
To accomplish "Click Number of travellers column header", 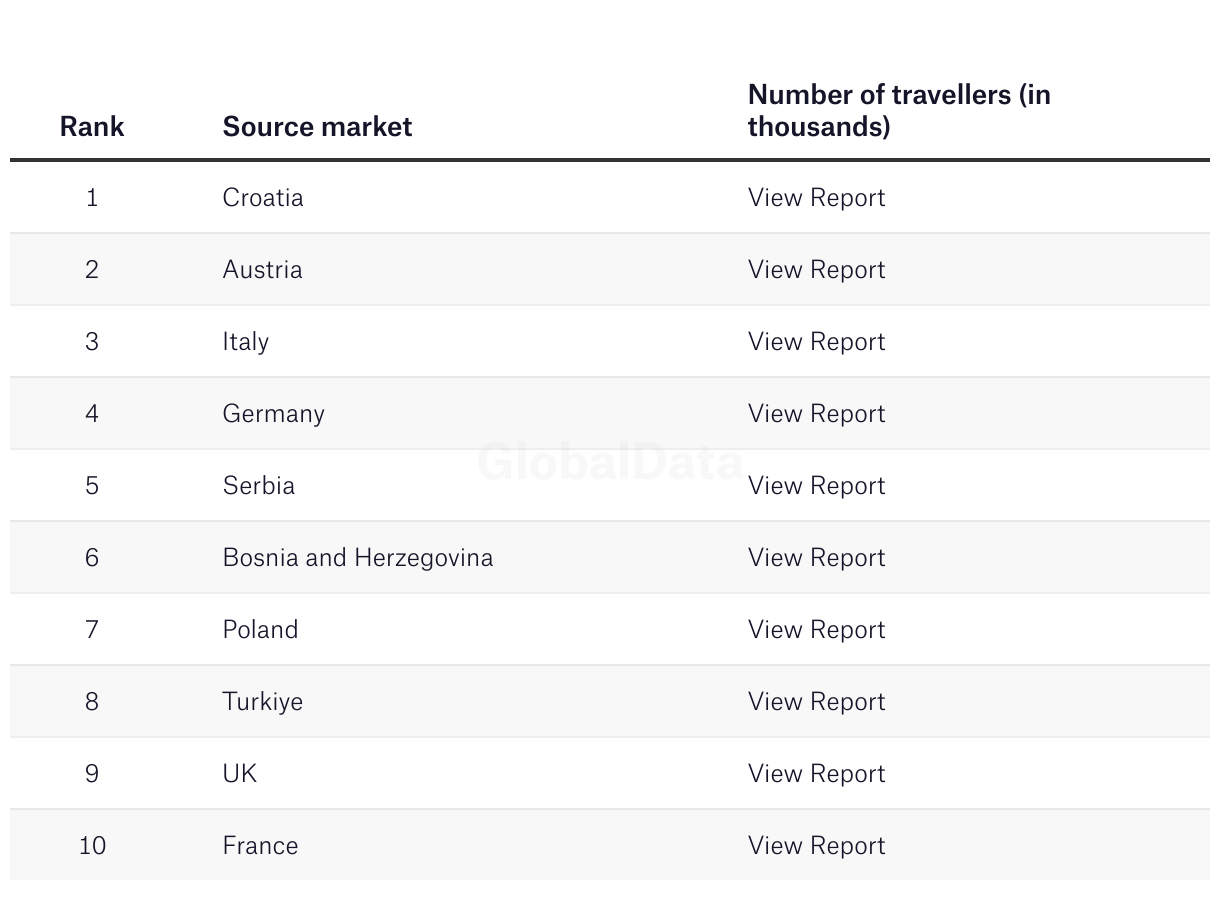I will 898,111.
